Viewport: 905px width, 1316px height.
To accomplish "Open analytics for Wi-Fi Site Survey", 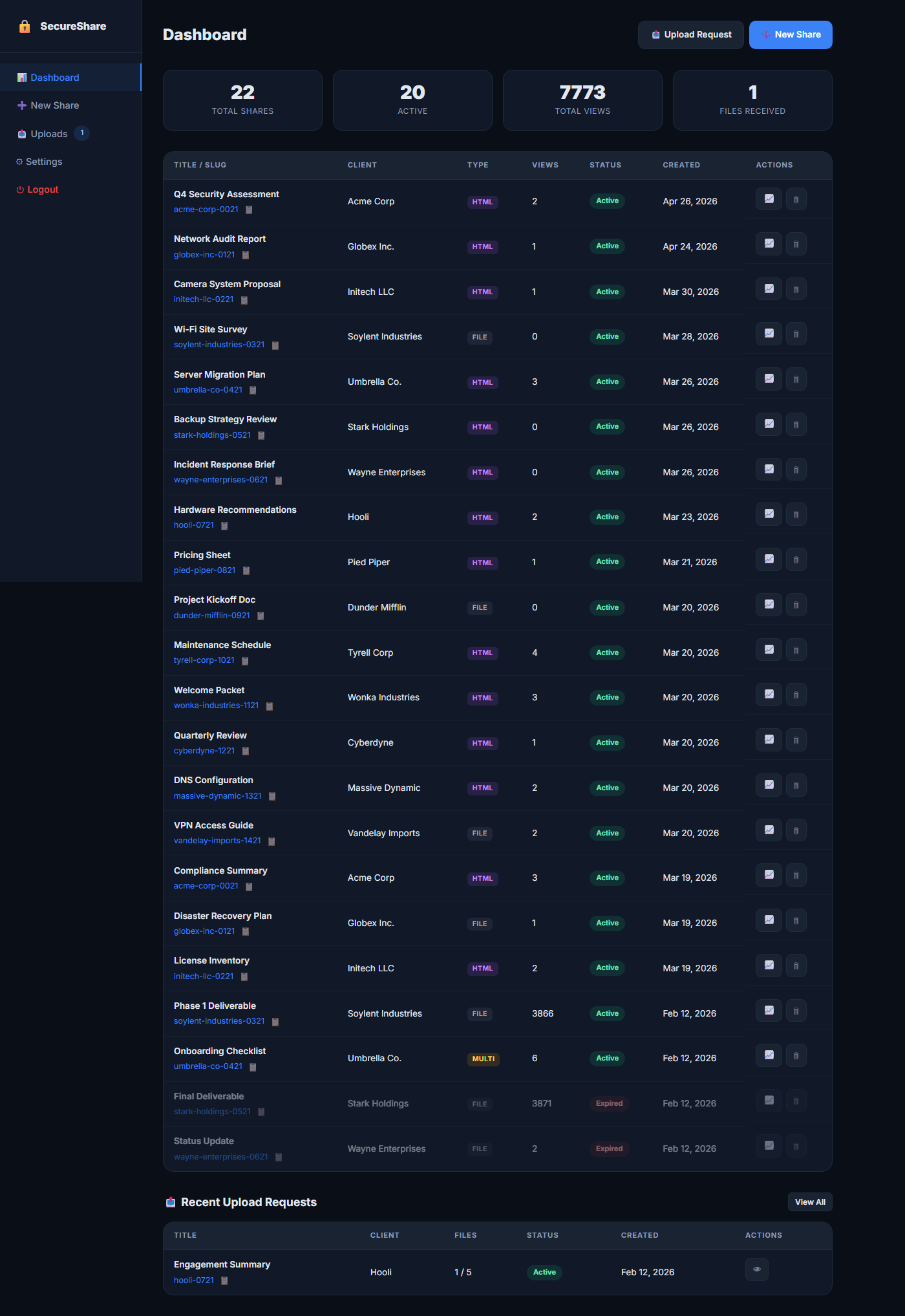I will 769,334.
